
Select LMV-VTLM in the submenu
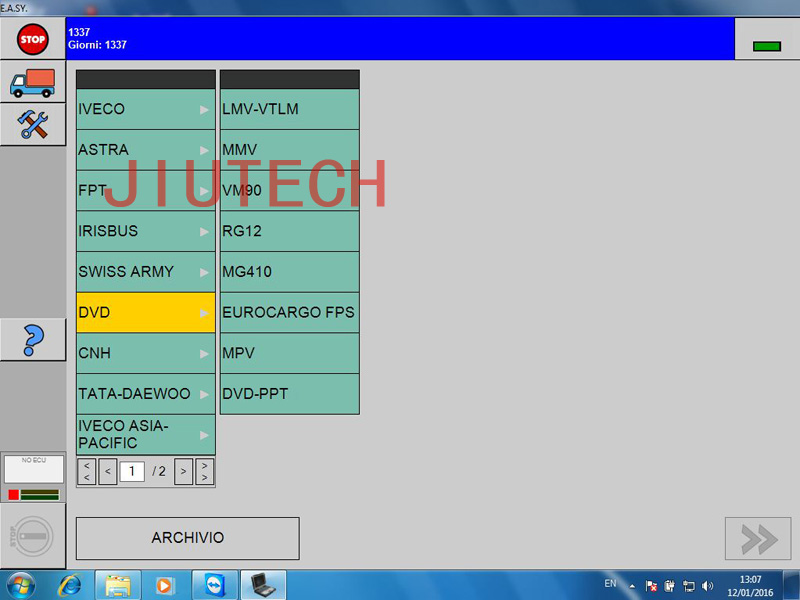290,109
